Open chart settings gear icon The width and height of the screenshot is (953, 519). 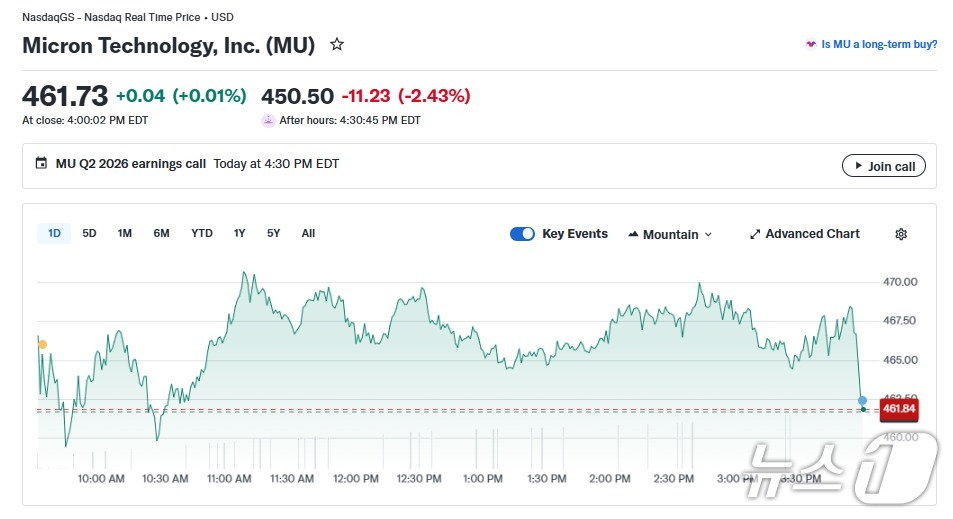(900, 234)
